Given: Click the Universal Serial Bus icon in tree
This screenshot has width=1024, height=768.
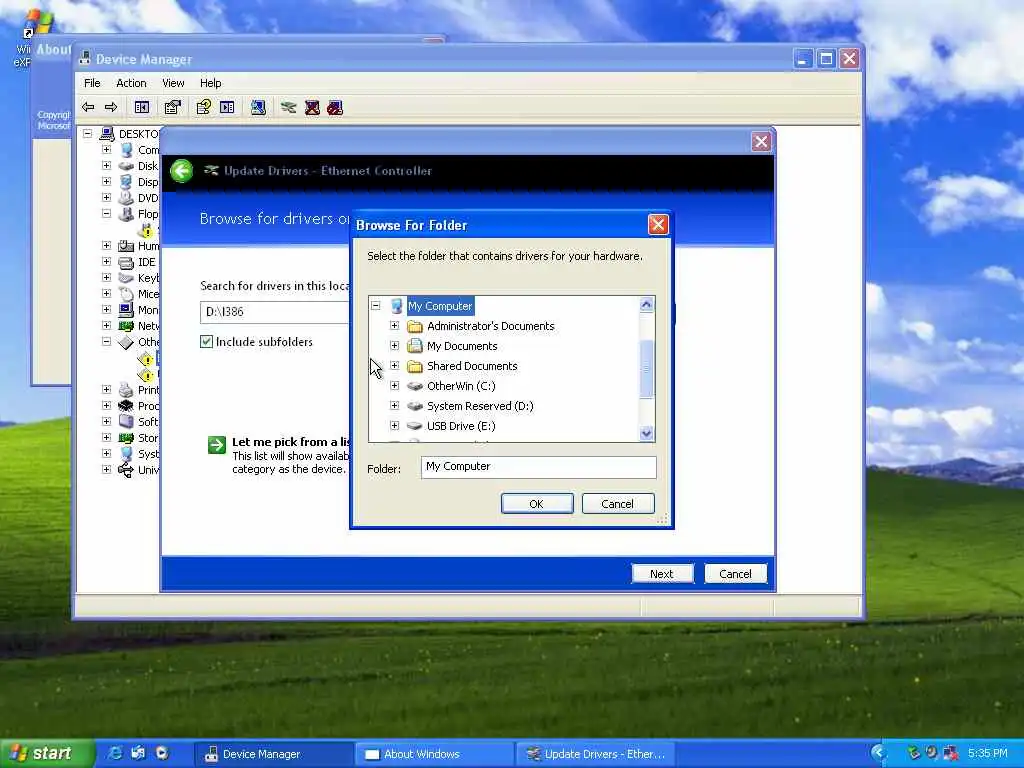Looking at the screenshot, I should tap(126, 470).
